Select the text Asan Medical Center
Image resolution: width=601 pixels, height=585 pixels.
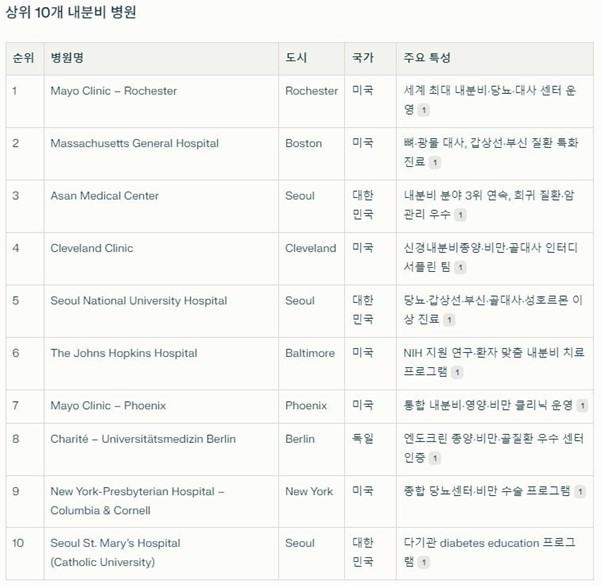[104, 196]
